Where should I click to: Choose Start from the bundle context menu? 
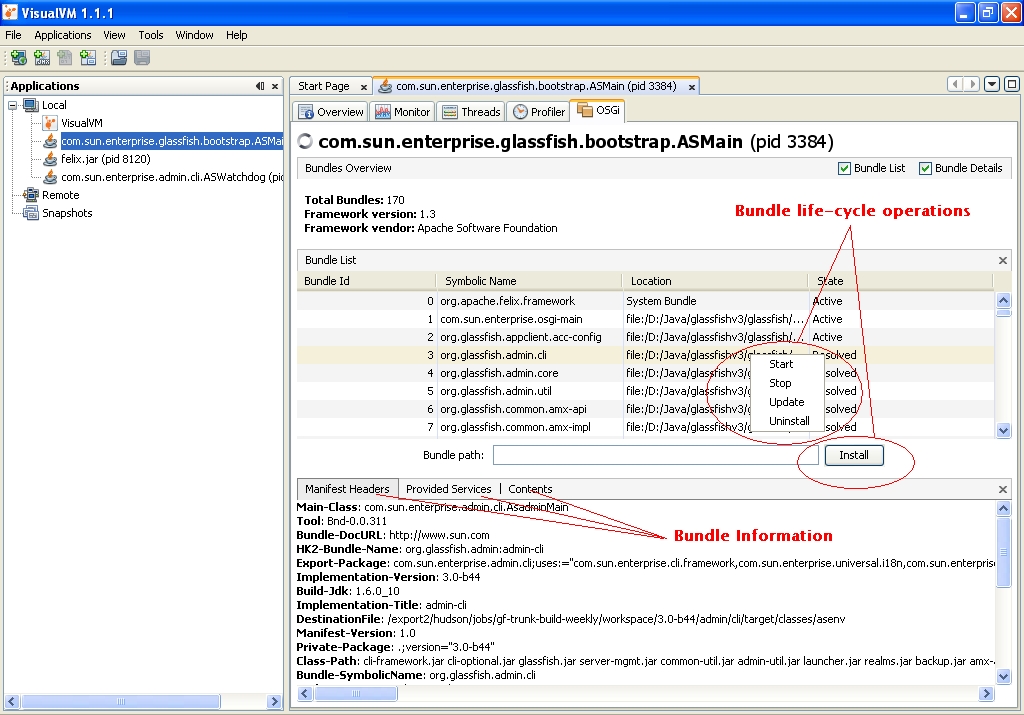coord(781,364)
